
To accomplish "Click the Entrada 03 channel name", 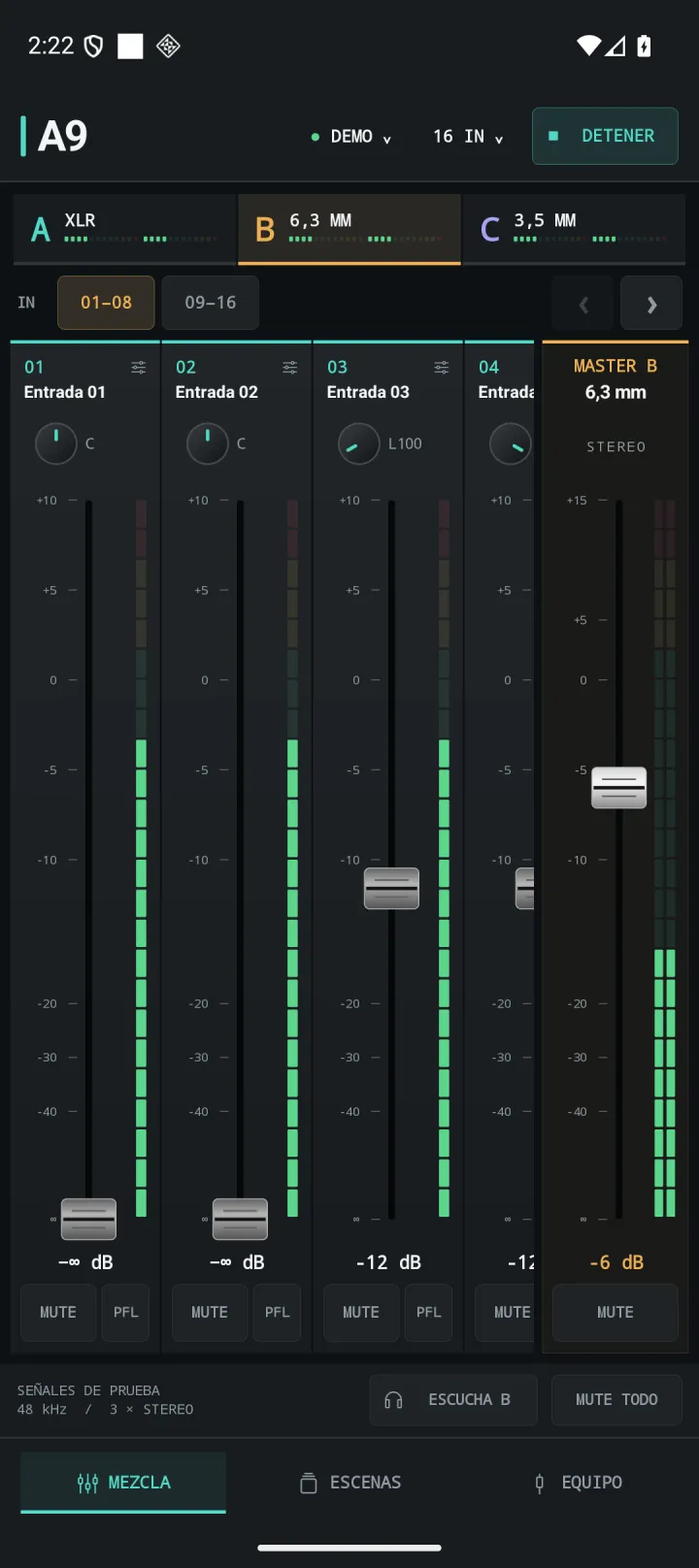I will 368,392.
